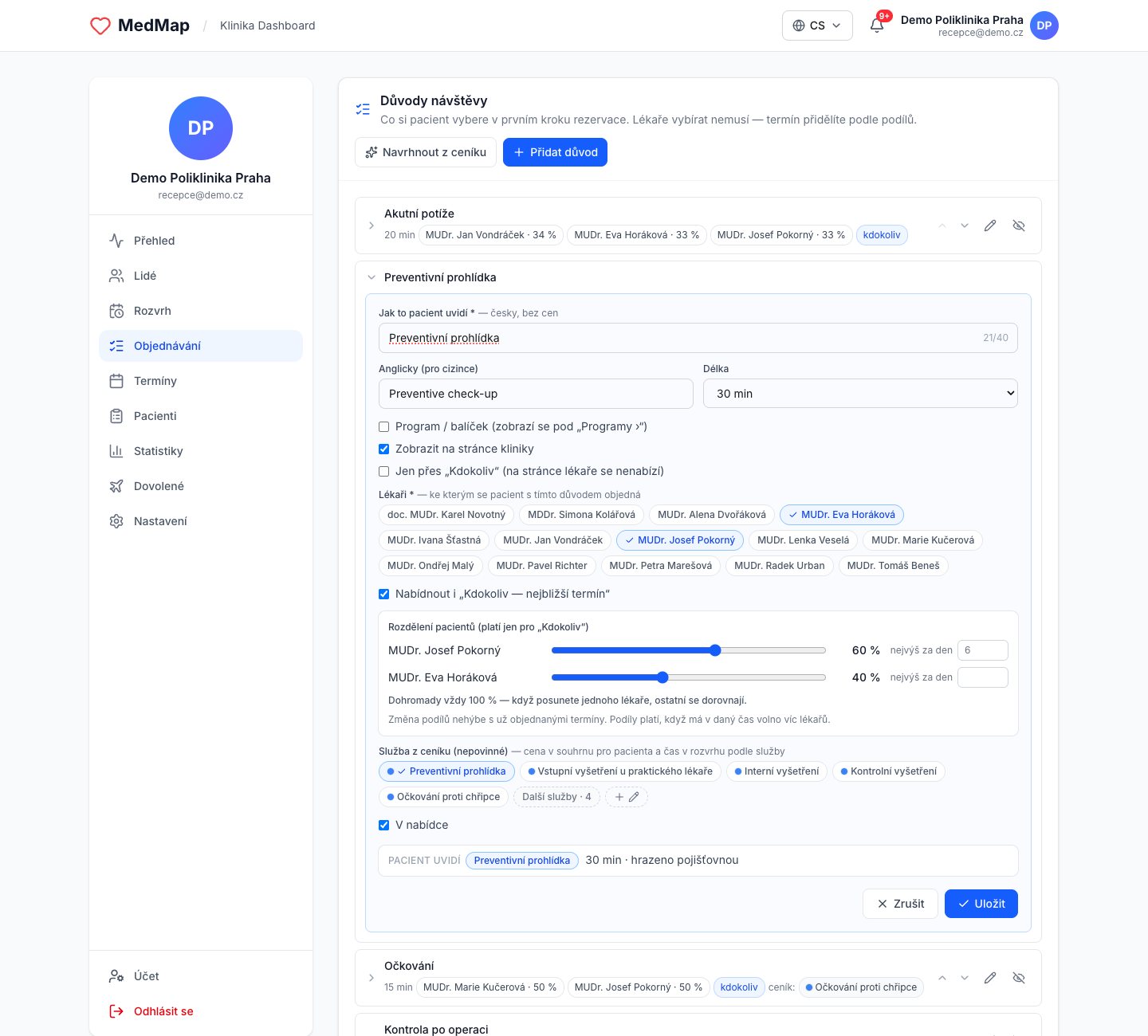Open Pacienti in sidebar
Screen dimensions: 1148x1036
201,416
